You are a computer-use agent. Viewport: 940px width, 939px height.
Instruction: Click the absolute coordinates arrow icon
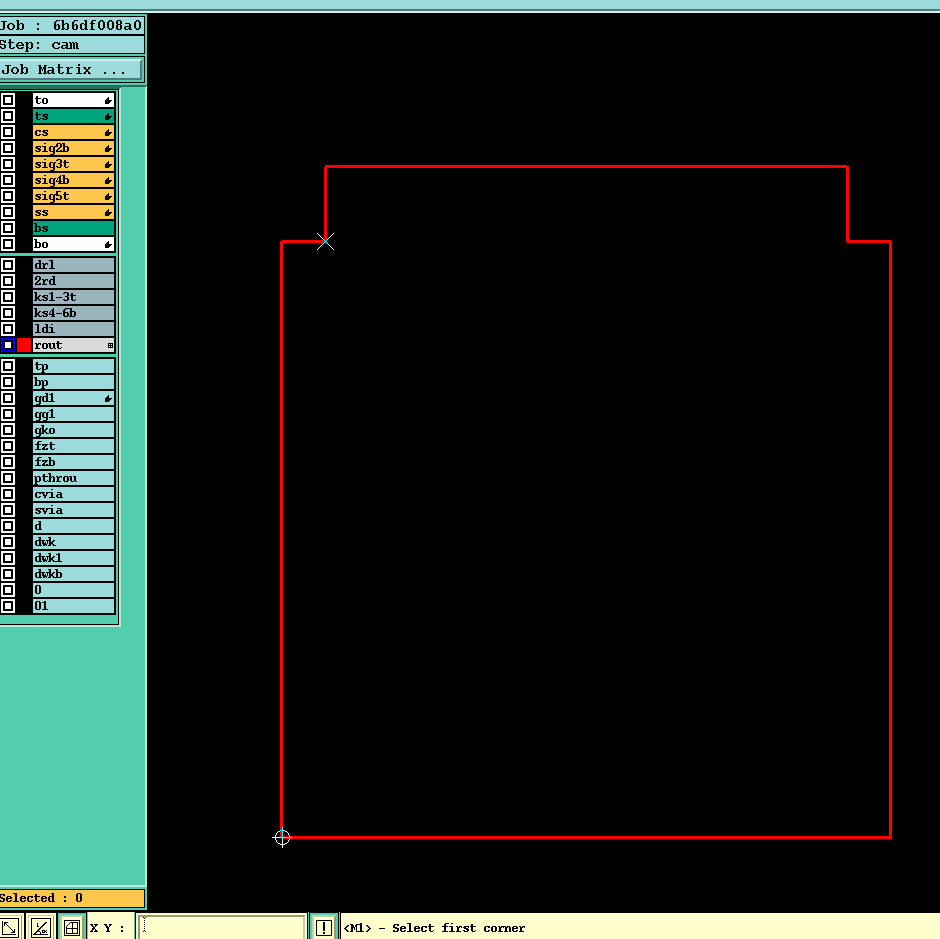click(10, 928)
